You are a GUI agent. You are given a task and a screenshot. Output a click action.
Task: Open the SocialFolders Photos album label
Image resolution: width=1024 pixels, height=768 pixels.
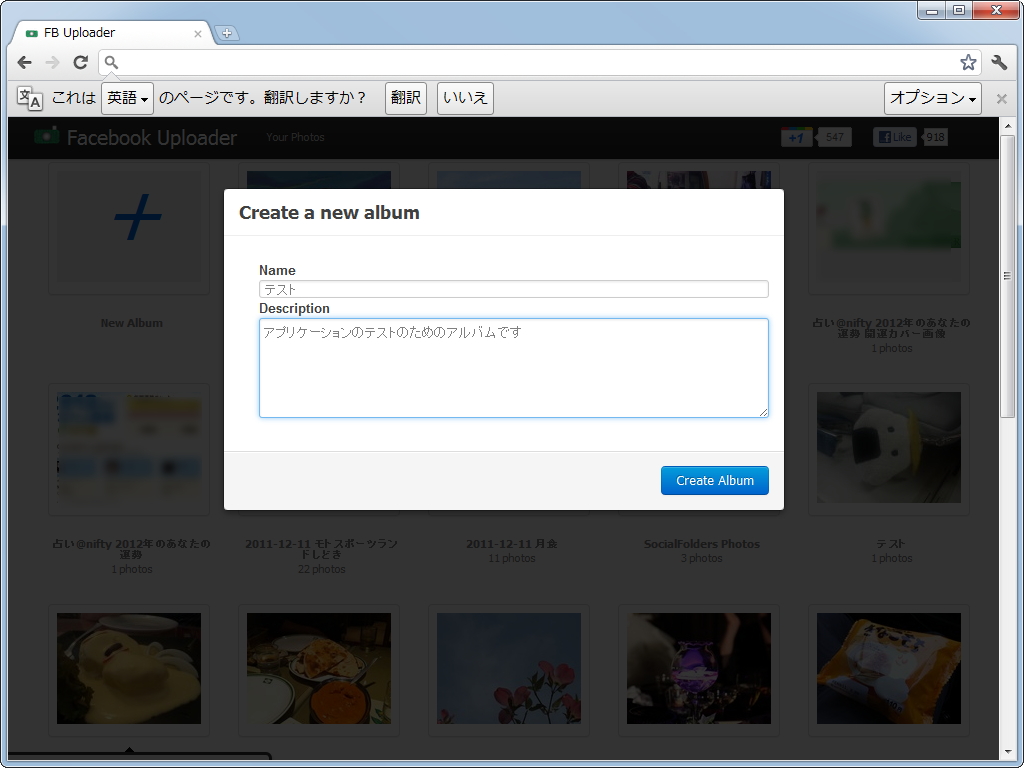[701, 544]
